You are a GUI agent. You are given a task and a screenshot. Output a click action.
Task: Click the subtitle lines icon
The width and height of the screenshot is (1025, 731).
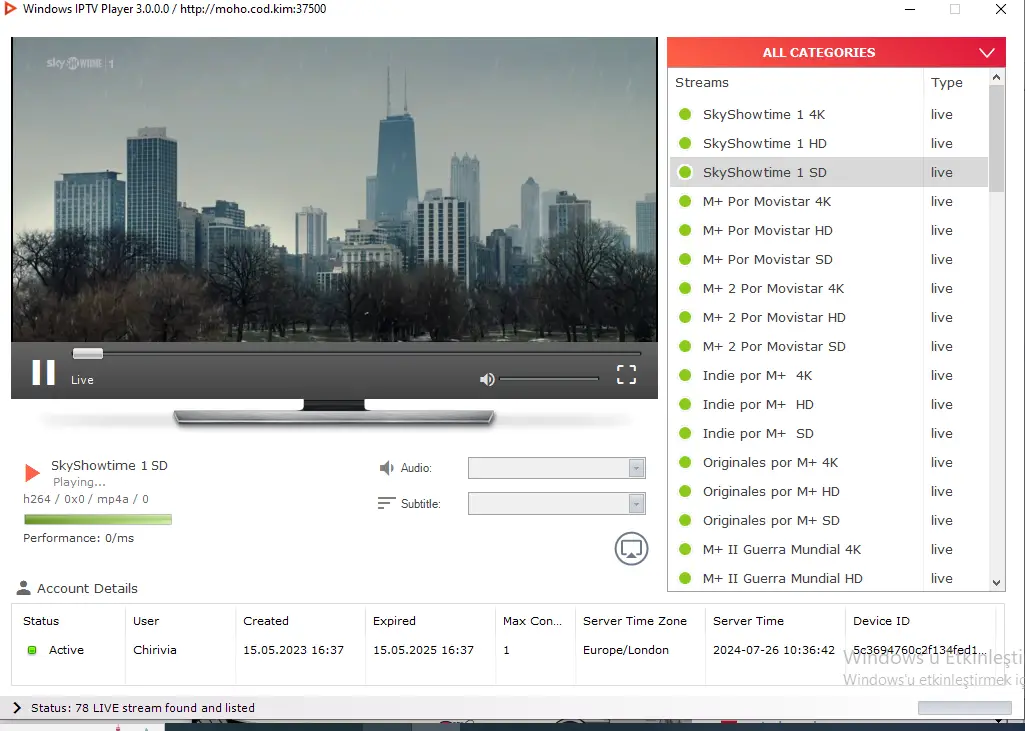click(x=386, y=503)
